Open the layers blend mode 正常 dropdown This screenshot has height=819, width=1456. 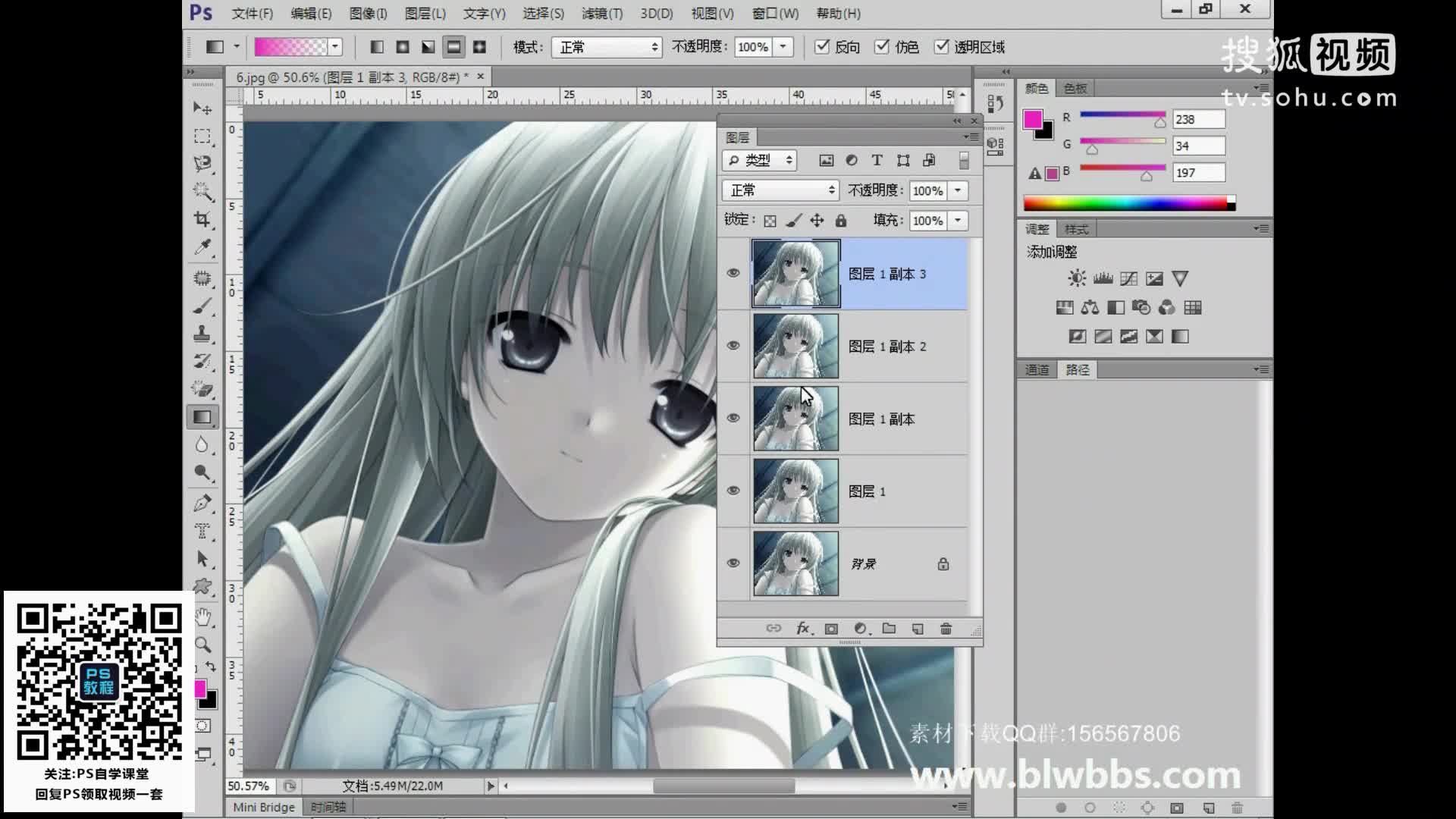pos(780,190)
